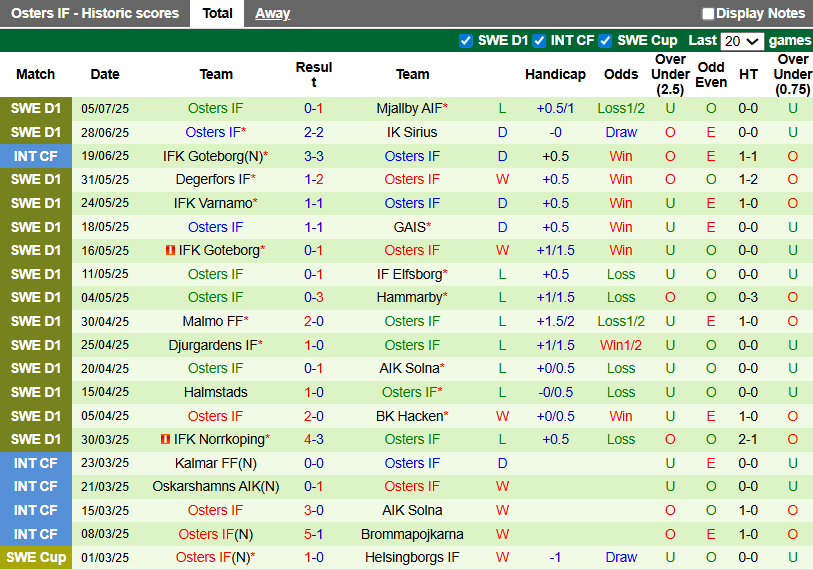The image size is (813, 570).
Task: Click +1.5/2 handicap in Malmo FF row
Action: pyautogui.click(x=555, y=322)
